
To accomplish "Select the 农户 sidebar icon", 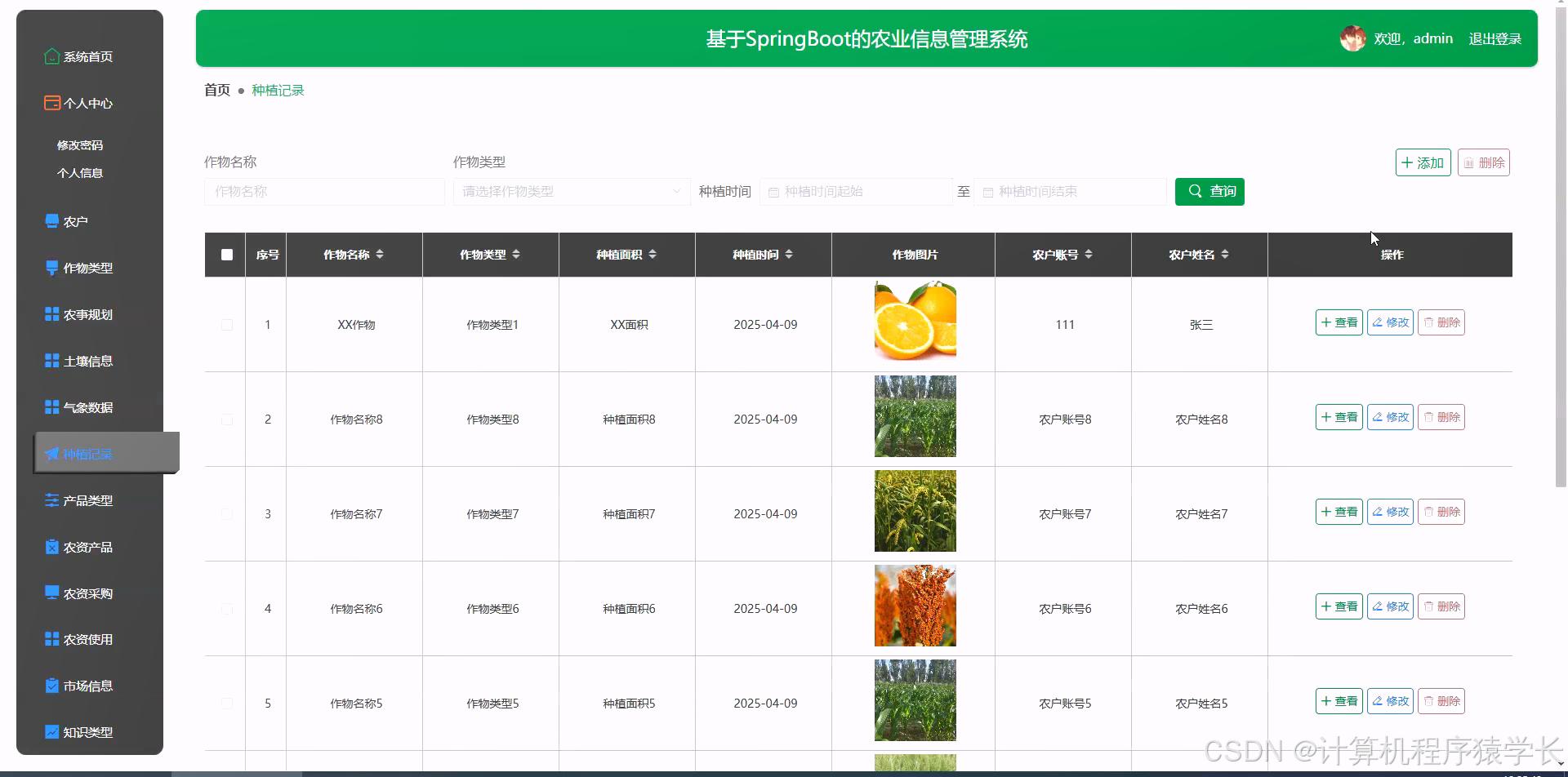I will (x=51, y=220).
